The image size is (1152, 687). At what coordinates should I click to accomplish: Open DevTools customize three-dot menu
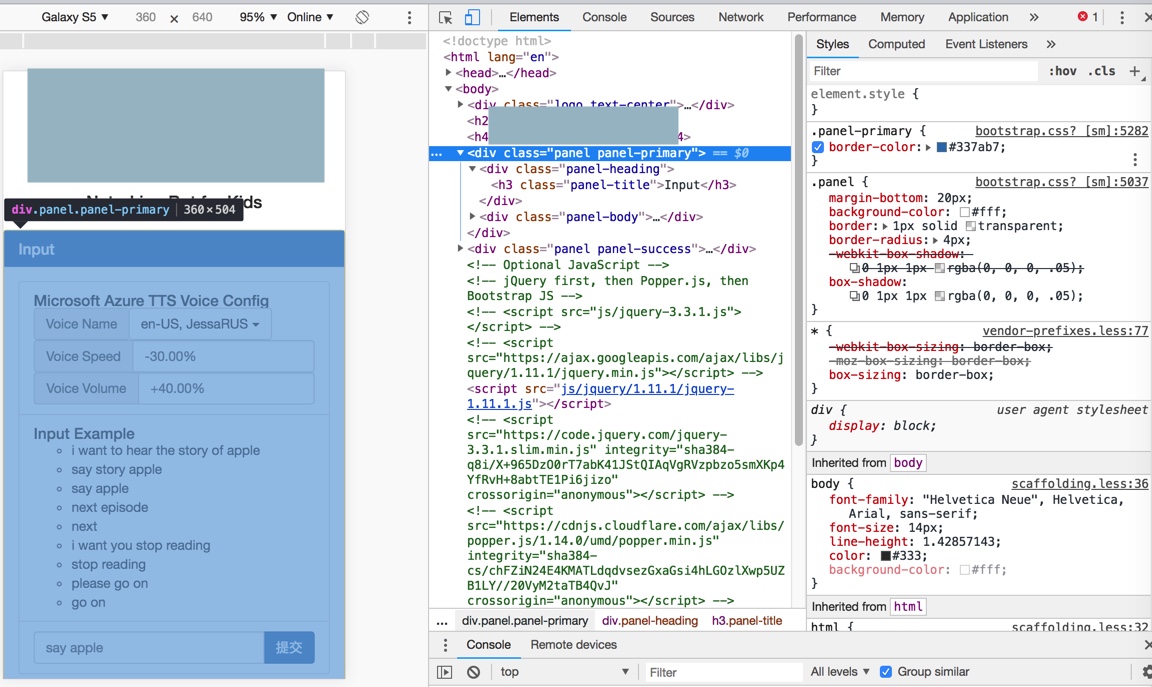click(x=1122, y=17)
